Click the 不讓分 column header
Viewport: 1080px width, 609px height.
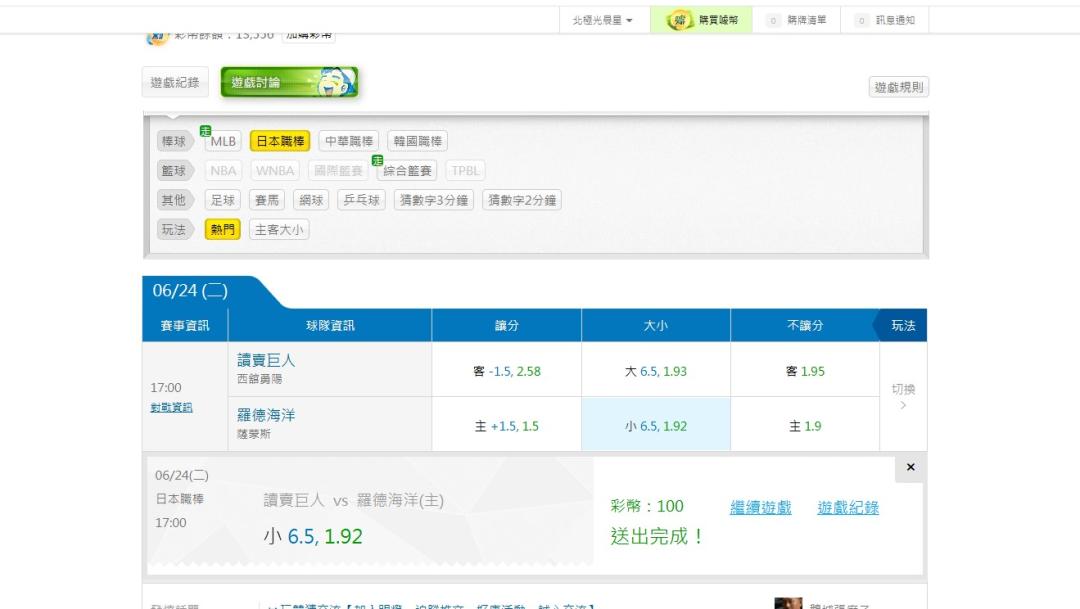(x=805, y=326)
